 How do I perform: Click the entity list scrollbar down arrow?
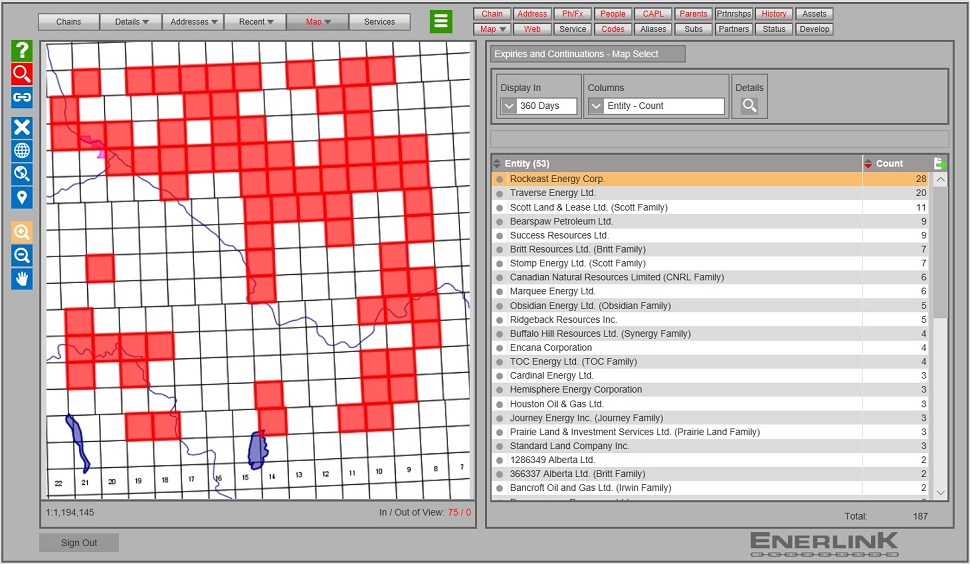940,493
